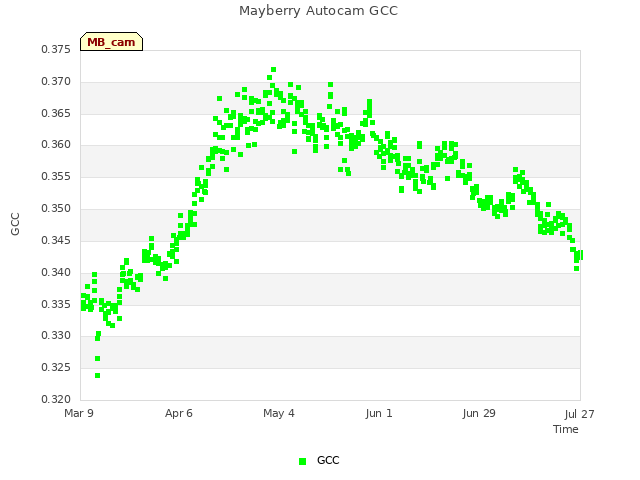Click the chart title Mayberry Autocam GCC
The width and height of the screenshot is (640, 480).
click(x=318, y=11)
